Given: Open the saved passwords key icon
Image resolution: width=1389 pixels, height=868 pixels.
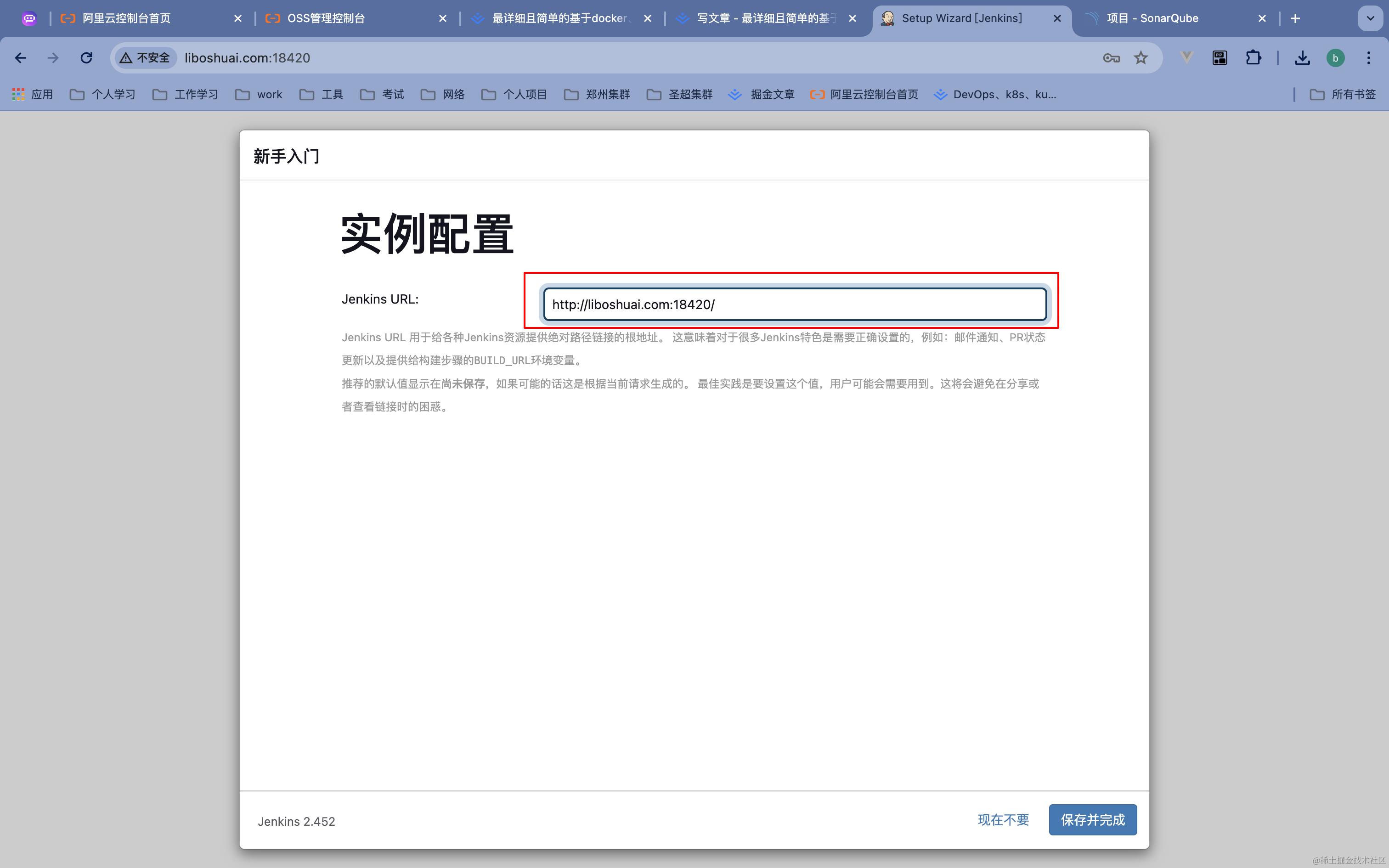Looking at the screenshot, I should pos(1111,58).
